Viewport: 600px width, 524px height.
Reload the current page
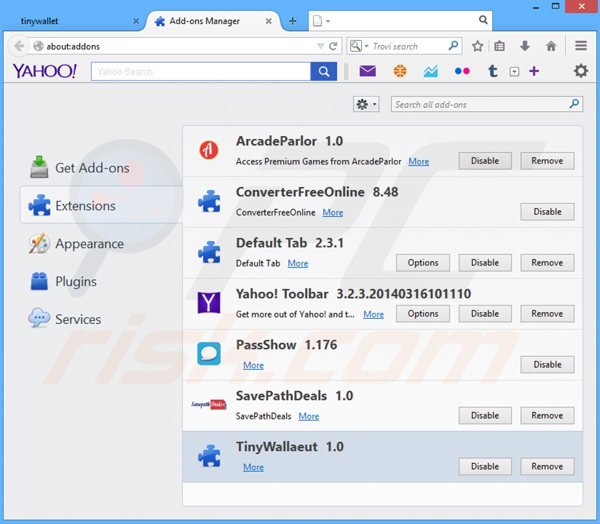[x=333, y=46]
